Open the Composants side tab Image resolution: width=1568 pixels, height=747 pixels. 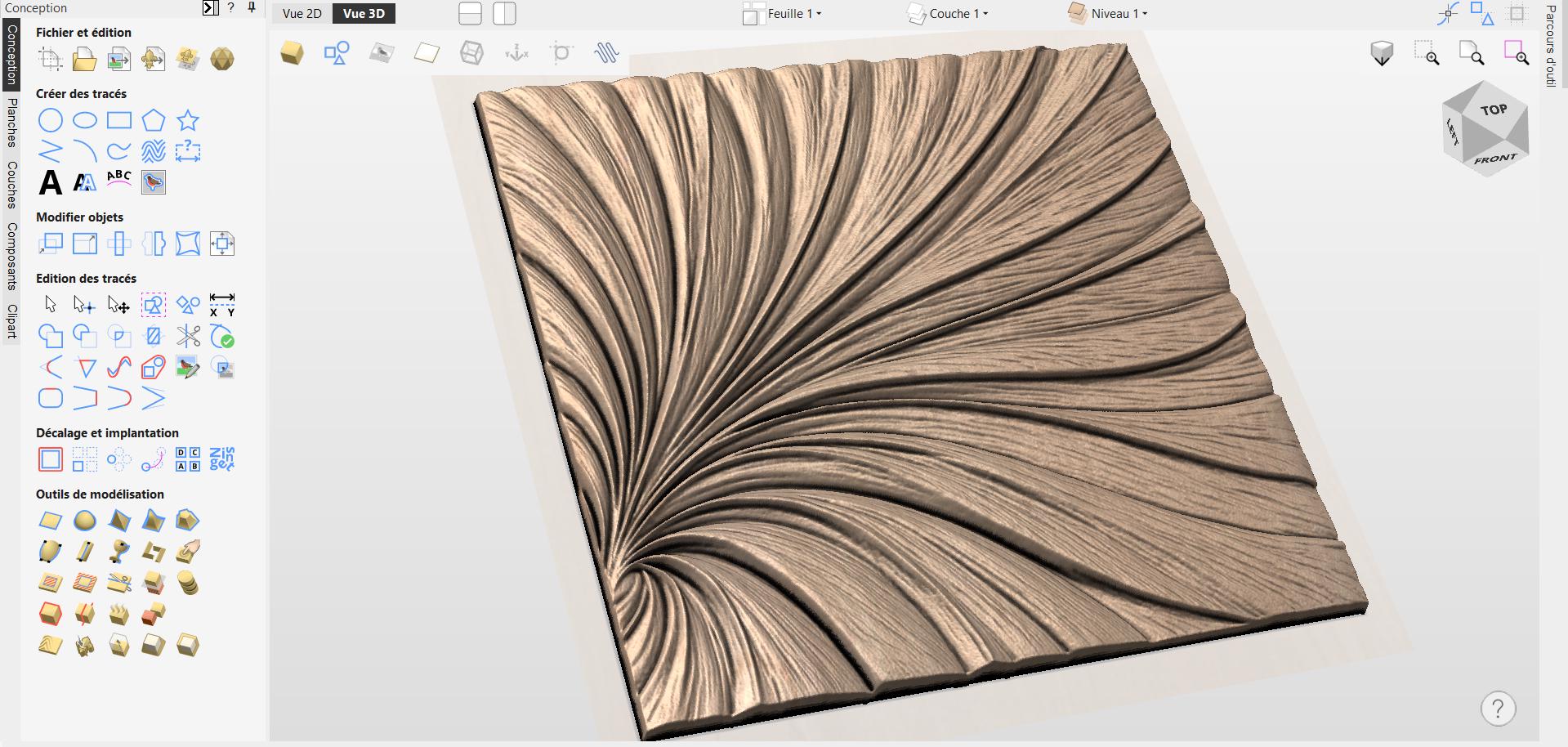coord(11,256)
